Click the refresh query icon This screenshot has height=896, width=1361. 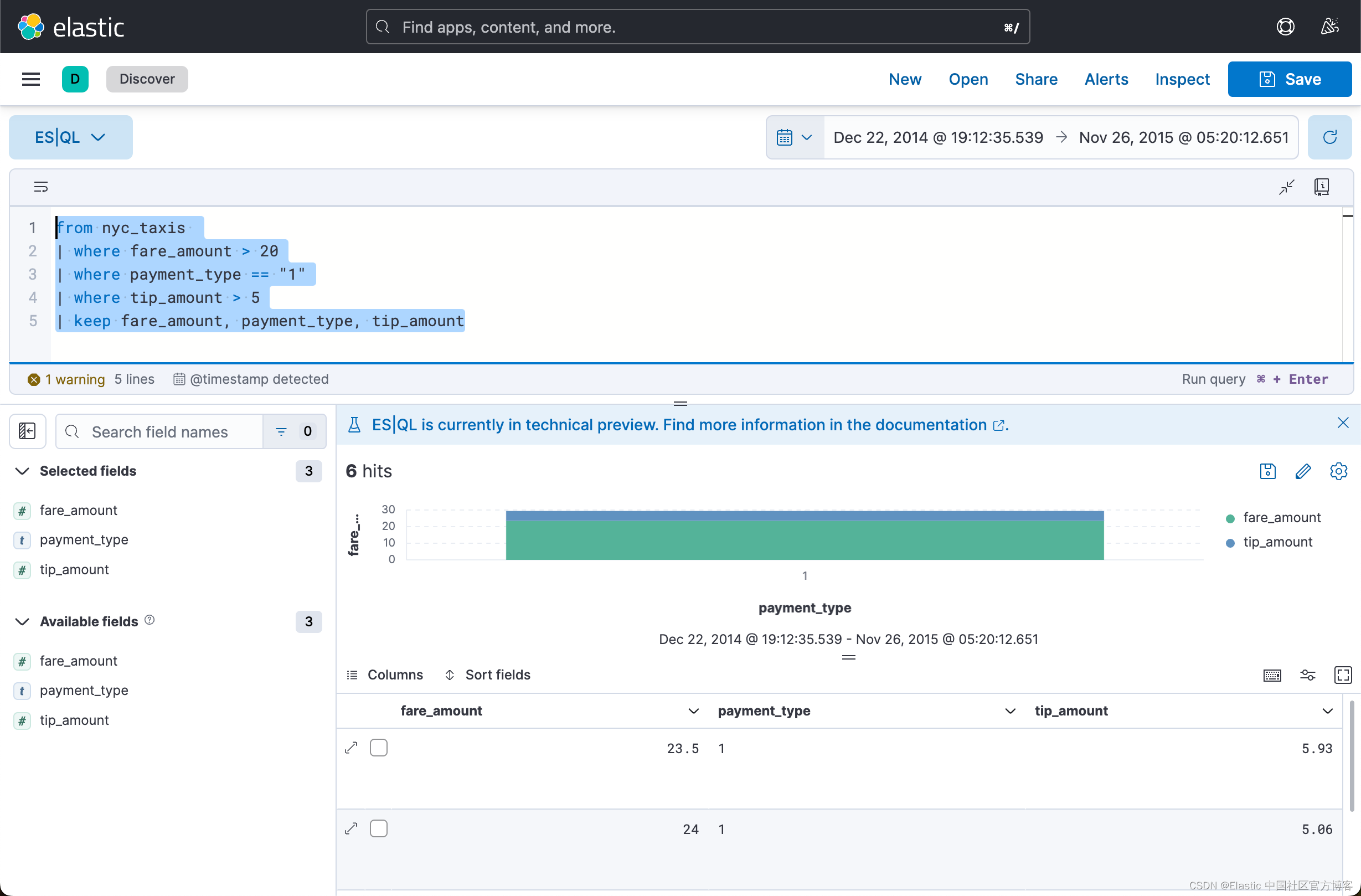1329,137
